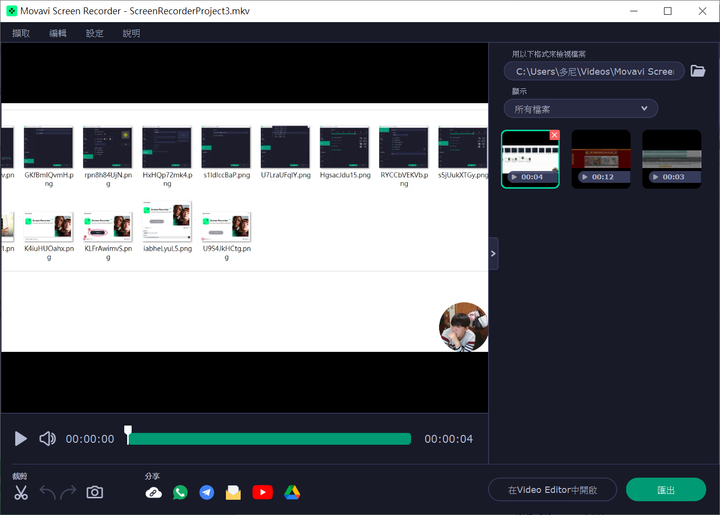This screenshot has width=720, height=515.
Task: Upload the video to Google Drive
Action: point(292,493)
